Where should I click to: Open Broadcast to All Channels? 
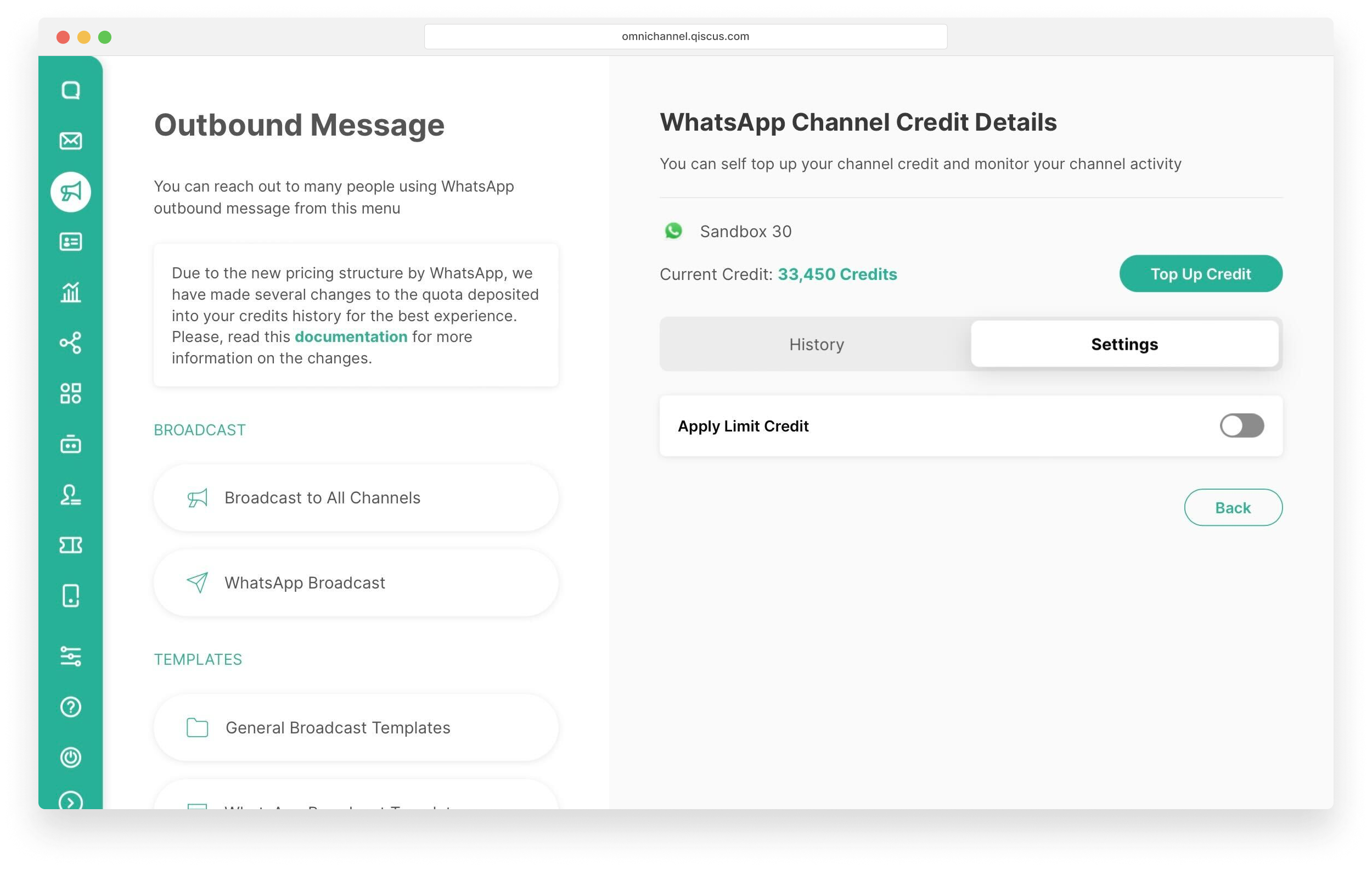coord(356,498)
